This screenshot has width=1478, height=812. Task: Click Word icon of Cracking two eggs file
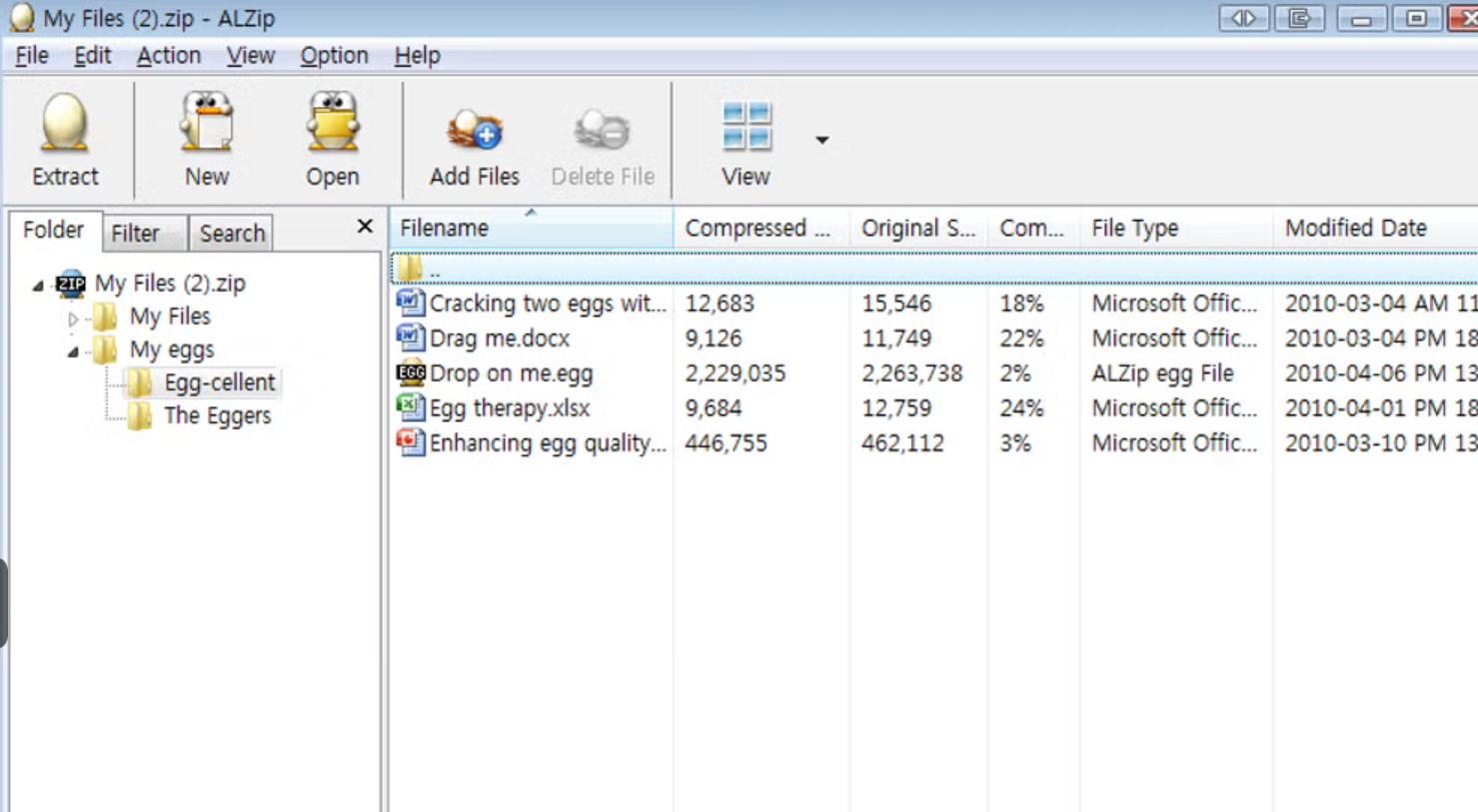411,302
